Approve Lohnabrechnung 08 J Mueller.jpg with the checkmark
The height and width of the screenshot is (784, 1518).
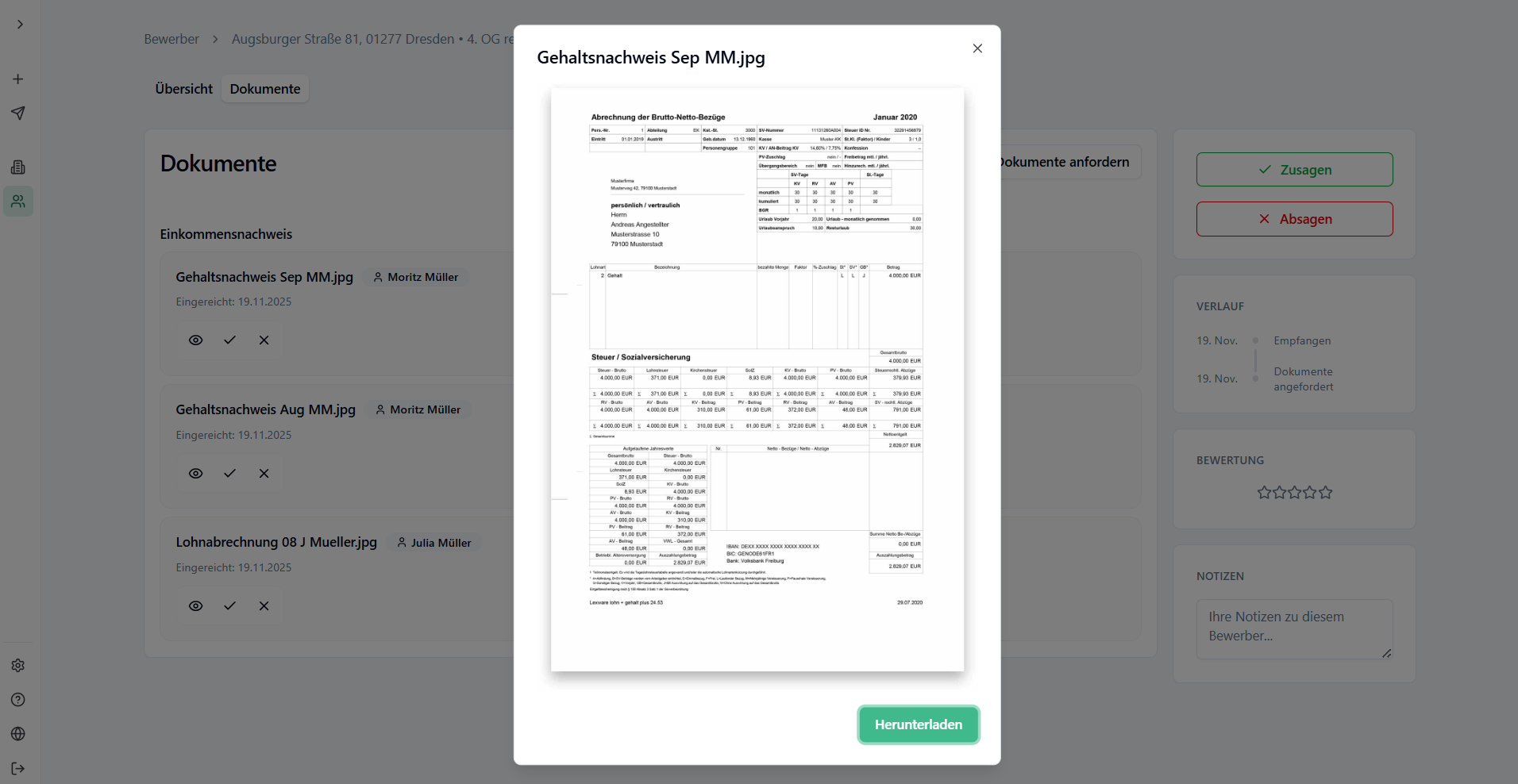230,606
